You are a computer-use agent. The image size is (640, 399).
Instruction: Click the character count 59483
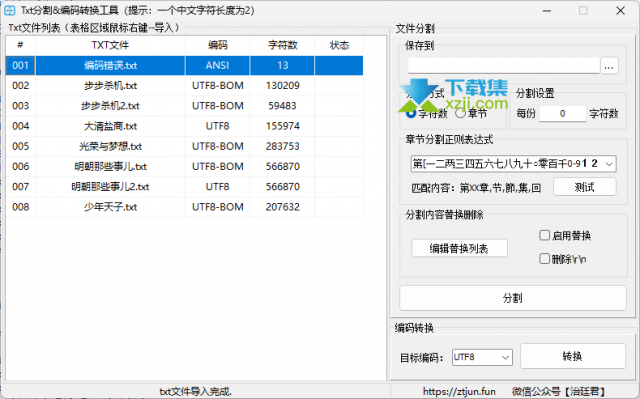282,106
